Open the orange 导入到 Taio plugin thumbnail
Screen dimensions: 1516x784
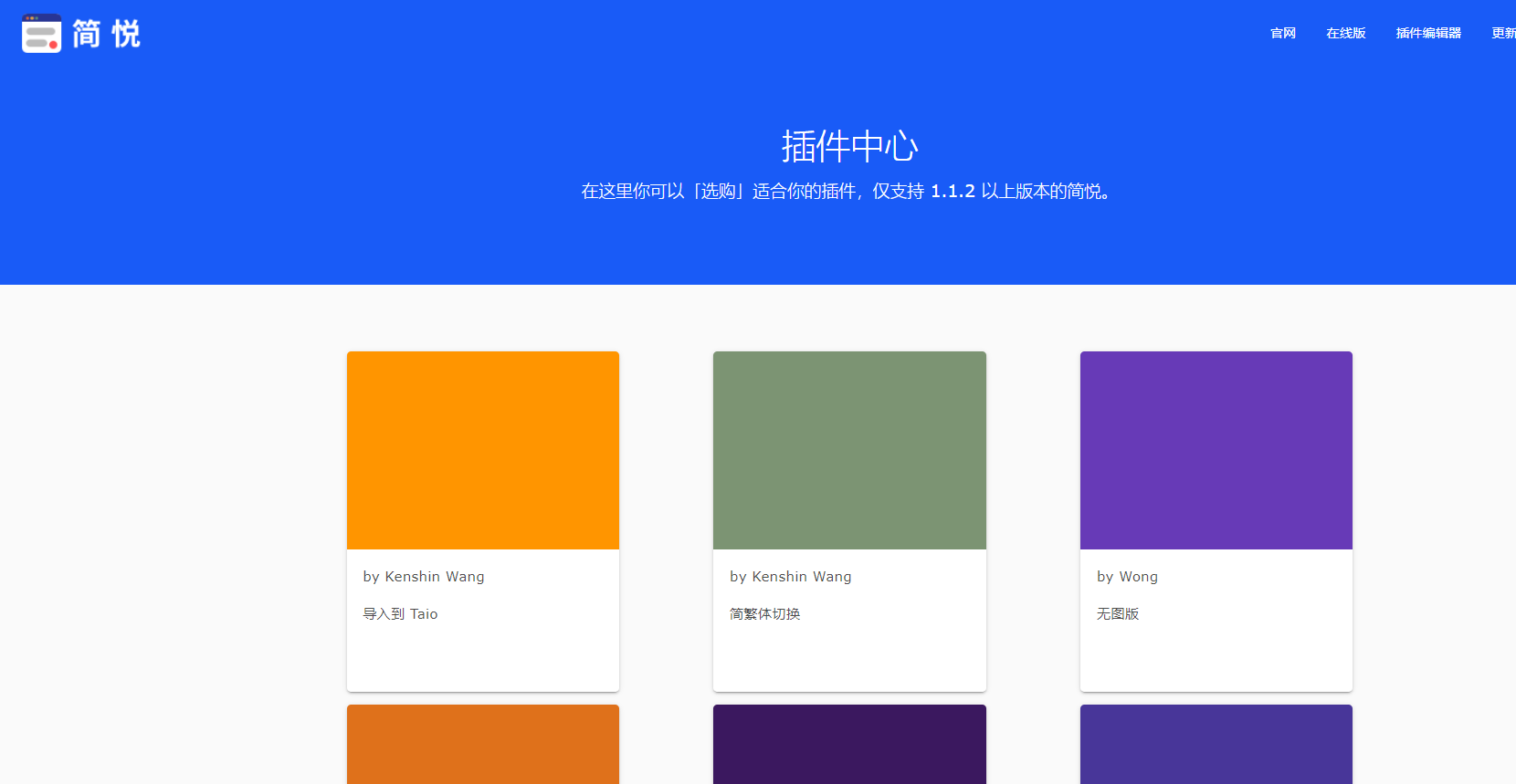tap(483, 450)
